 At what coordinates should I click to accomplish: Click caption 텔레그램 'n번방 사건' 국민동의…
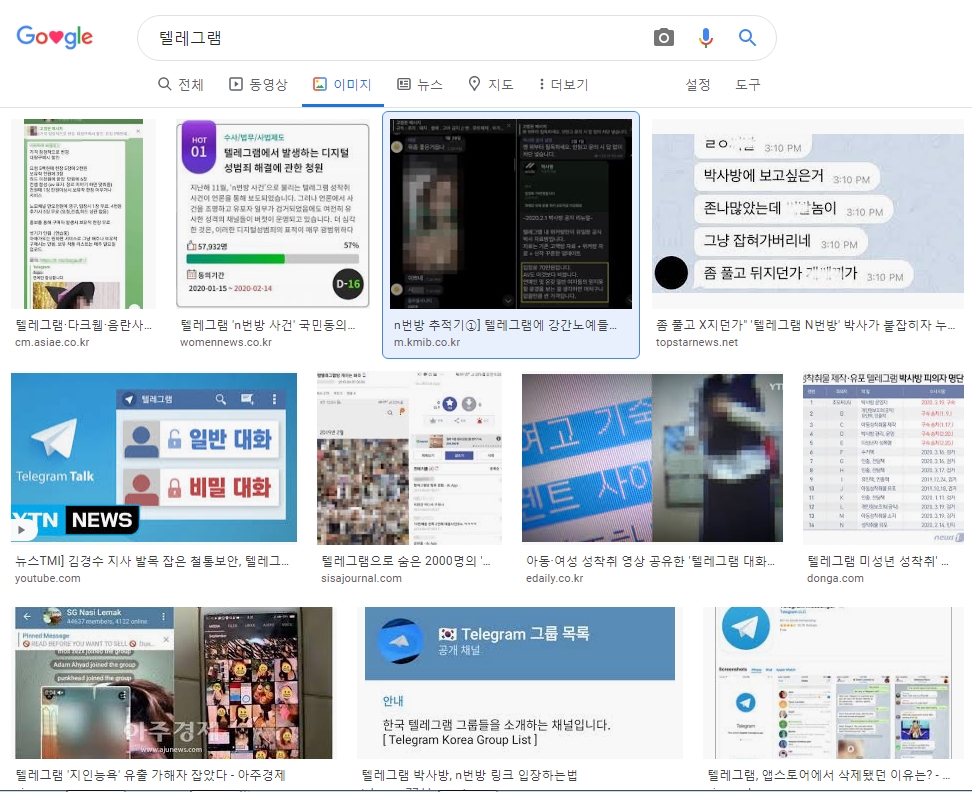(x=268, y=325)
